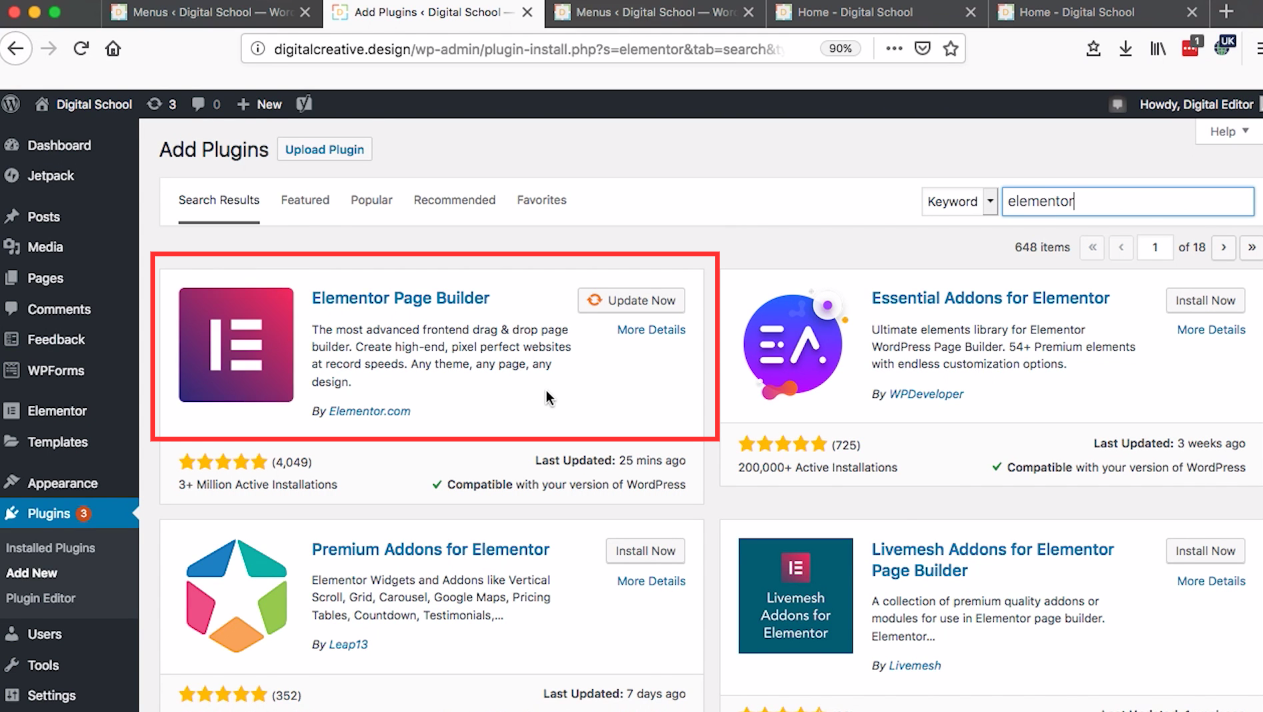Switch to the Popular tab
Screen dimensions: 1263x712
click(x=371, y=200)
